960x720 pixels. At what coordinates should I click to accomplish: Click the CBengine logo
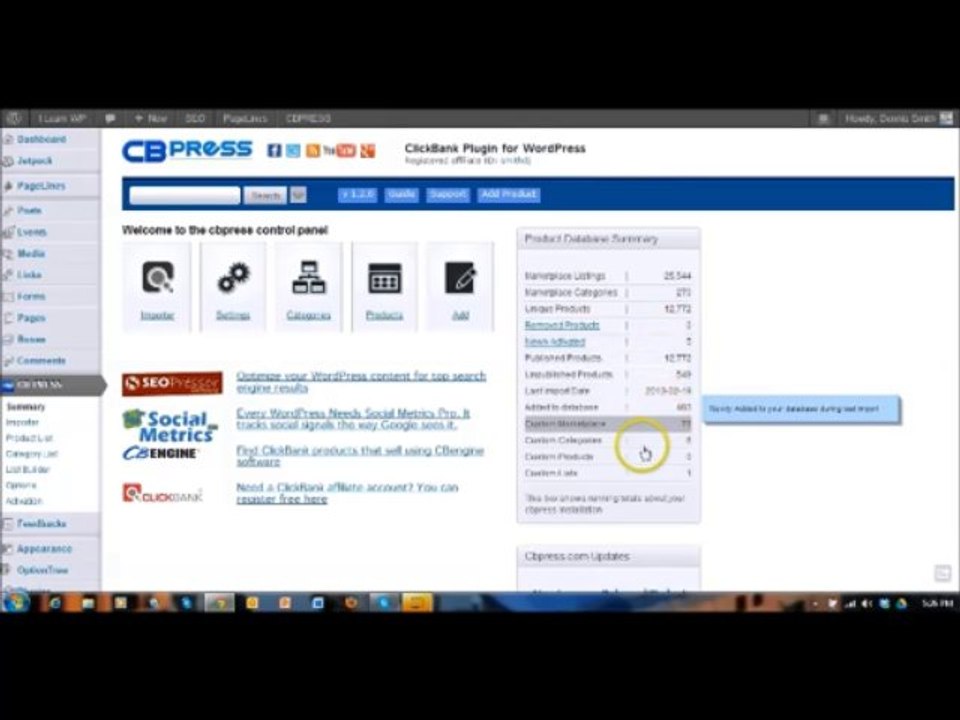(x=159, y=453)
